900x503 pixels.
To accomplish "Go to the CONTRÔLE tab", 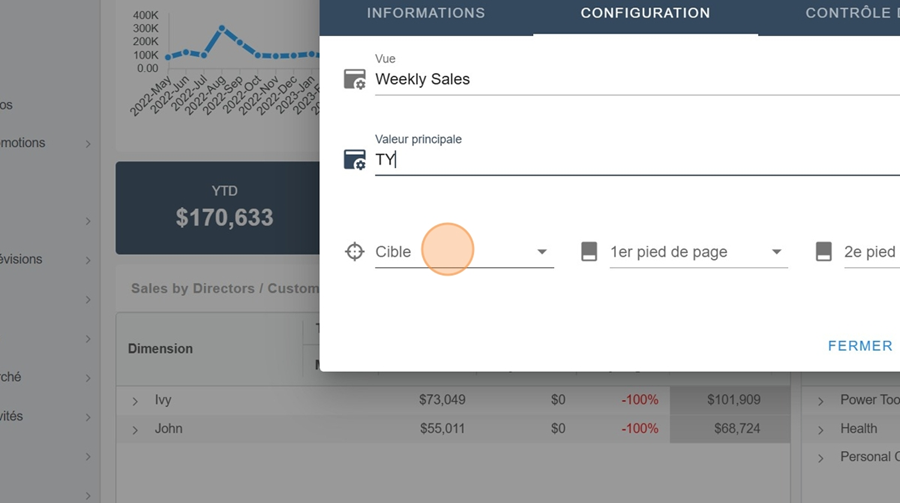I will [x=848, y=14].
